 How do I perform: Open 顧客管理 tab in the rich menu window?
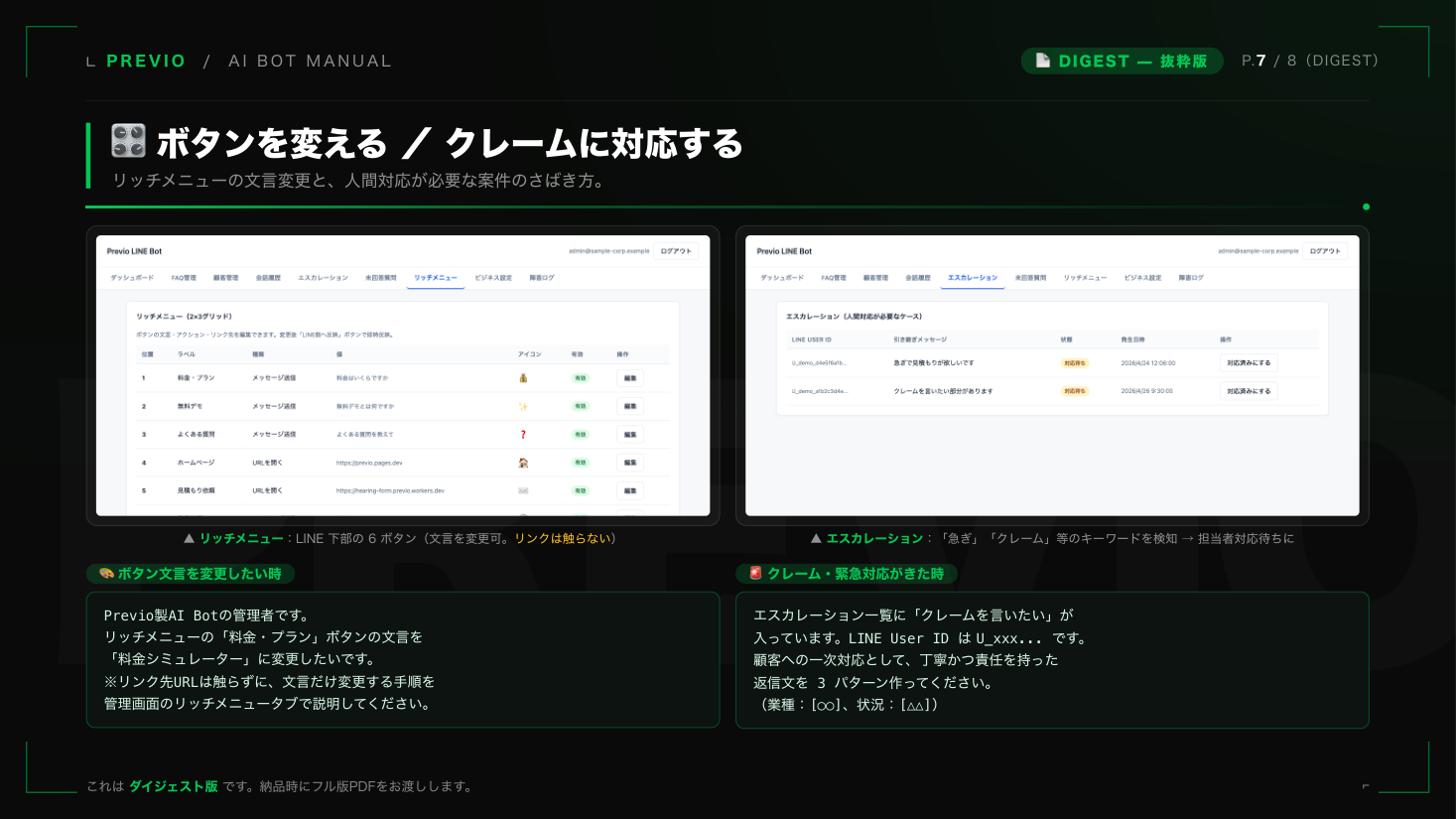pyautogui.click(x=225, y=278)
